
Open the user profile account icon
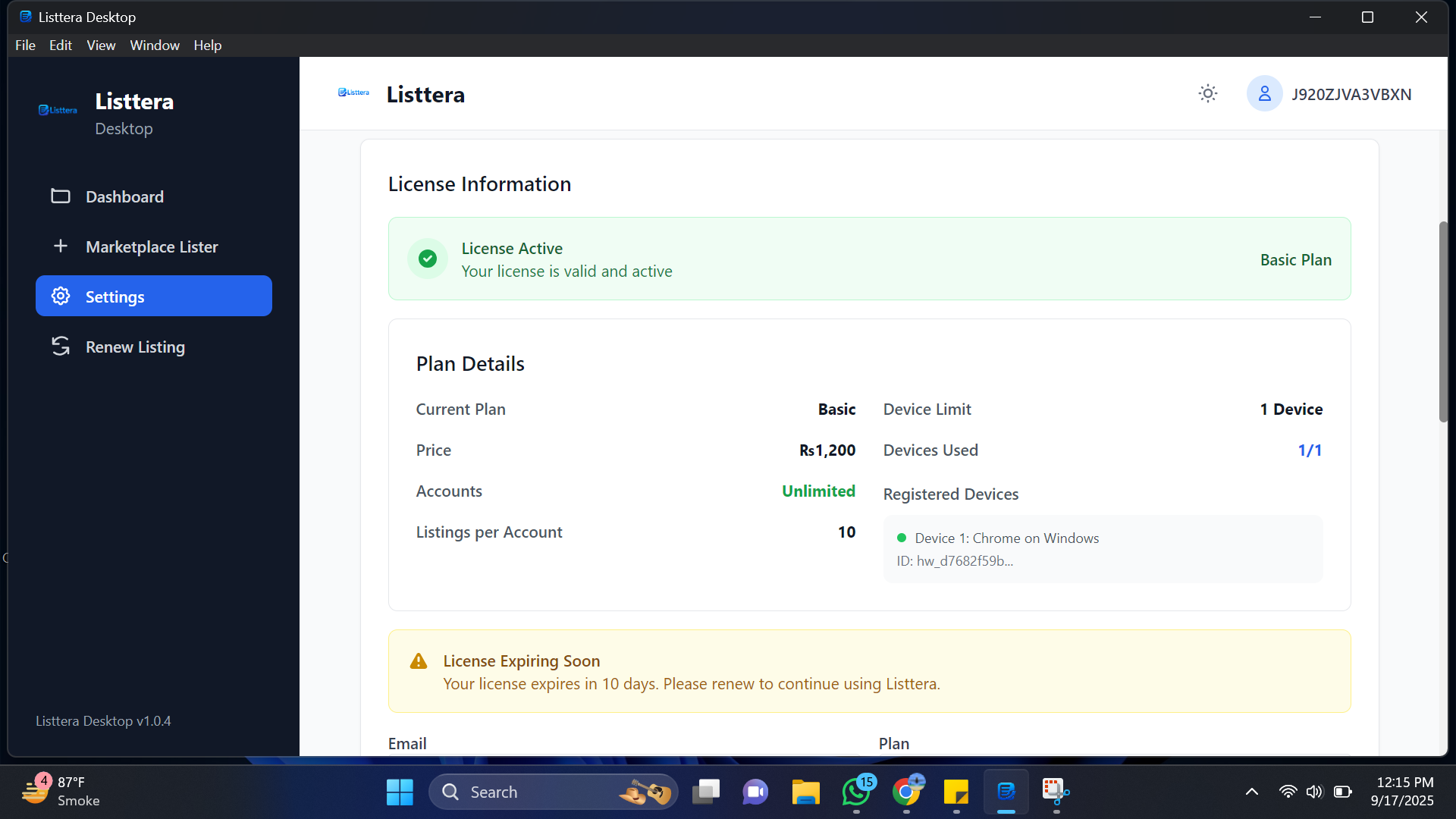[x=1263, y=93]
